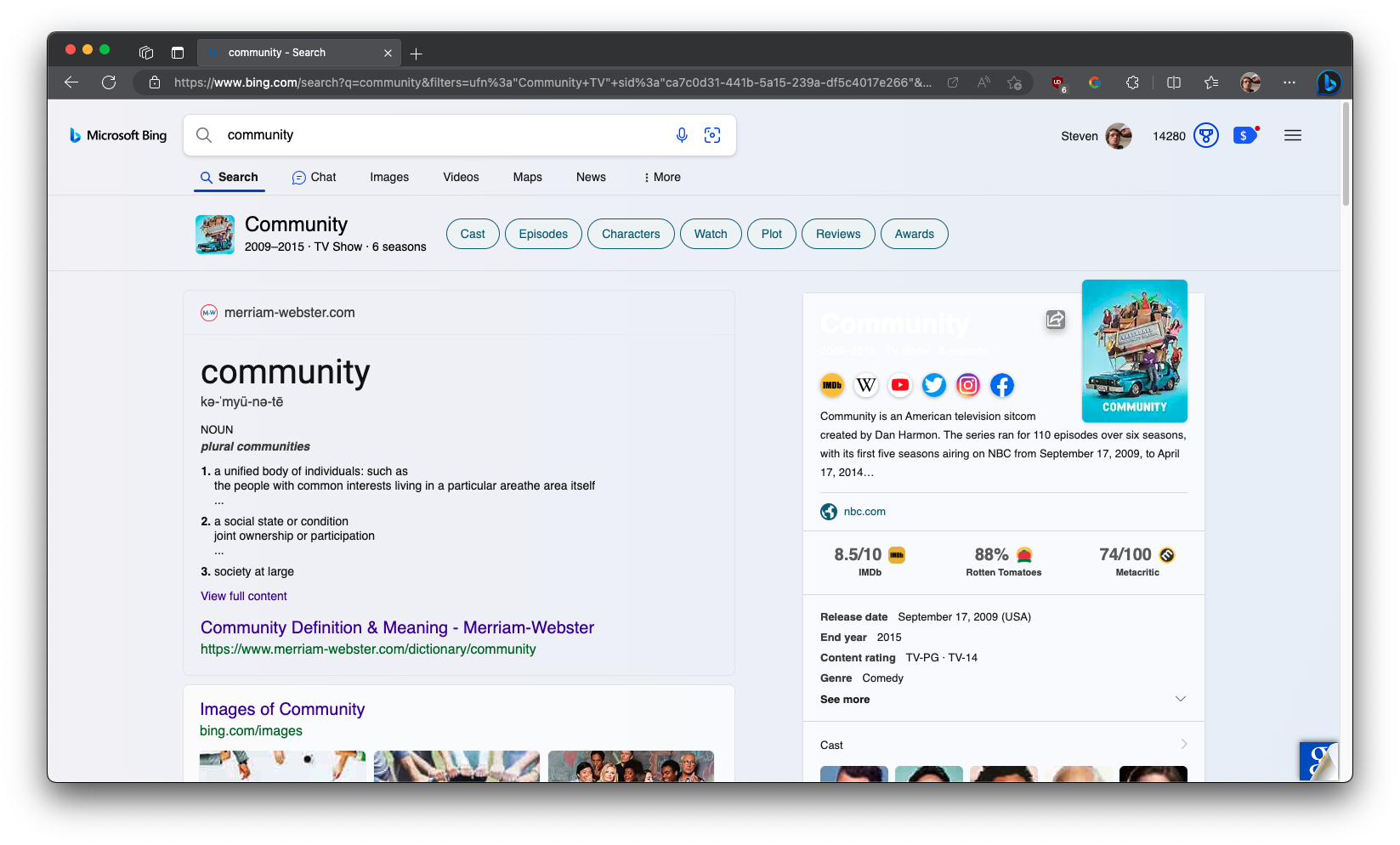The image size is (1400, 845).
Task: View site information lock icon
Action: click(155, 82)
